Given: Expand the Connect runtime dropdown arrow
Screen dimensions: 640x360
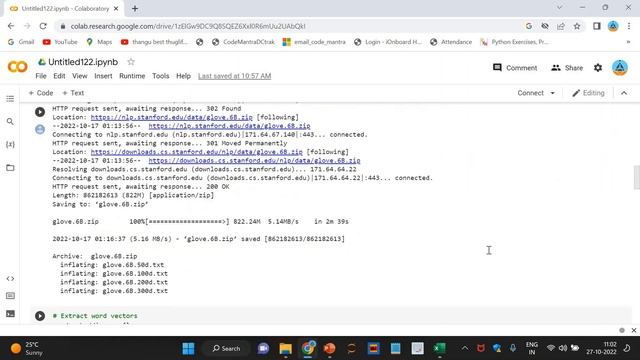Looking at the screenshot, I should click(x=553, y=93).
